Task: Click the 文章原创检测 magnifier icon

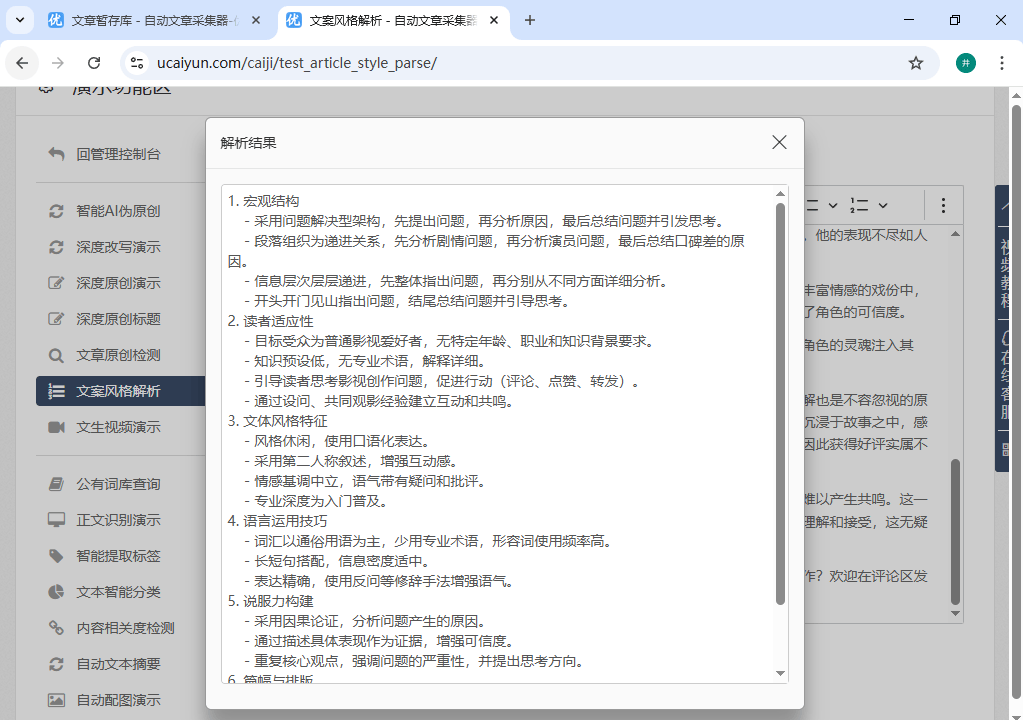Action: pyautogui.click(x=57, y=355)
